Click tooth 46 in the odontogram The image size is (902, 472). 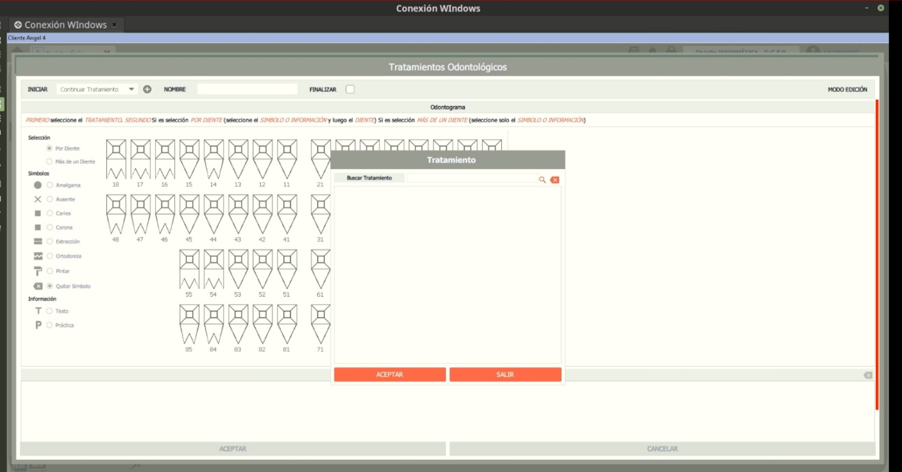pyautogui.click(x=165, y=214)
